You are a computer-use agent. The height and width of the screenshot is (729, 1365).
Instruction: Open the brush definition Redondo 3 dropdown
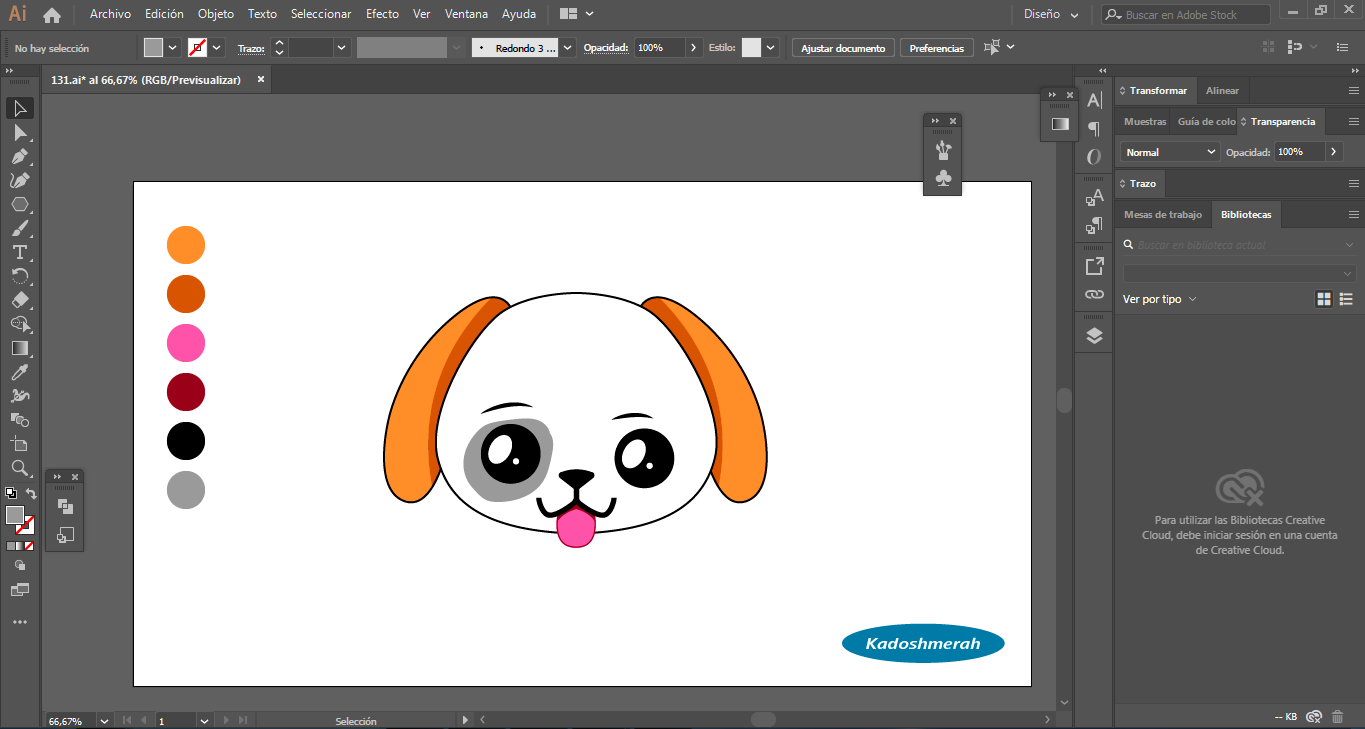point(568,48)
